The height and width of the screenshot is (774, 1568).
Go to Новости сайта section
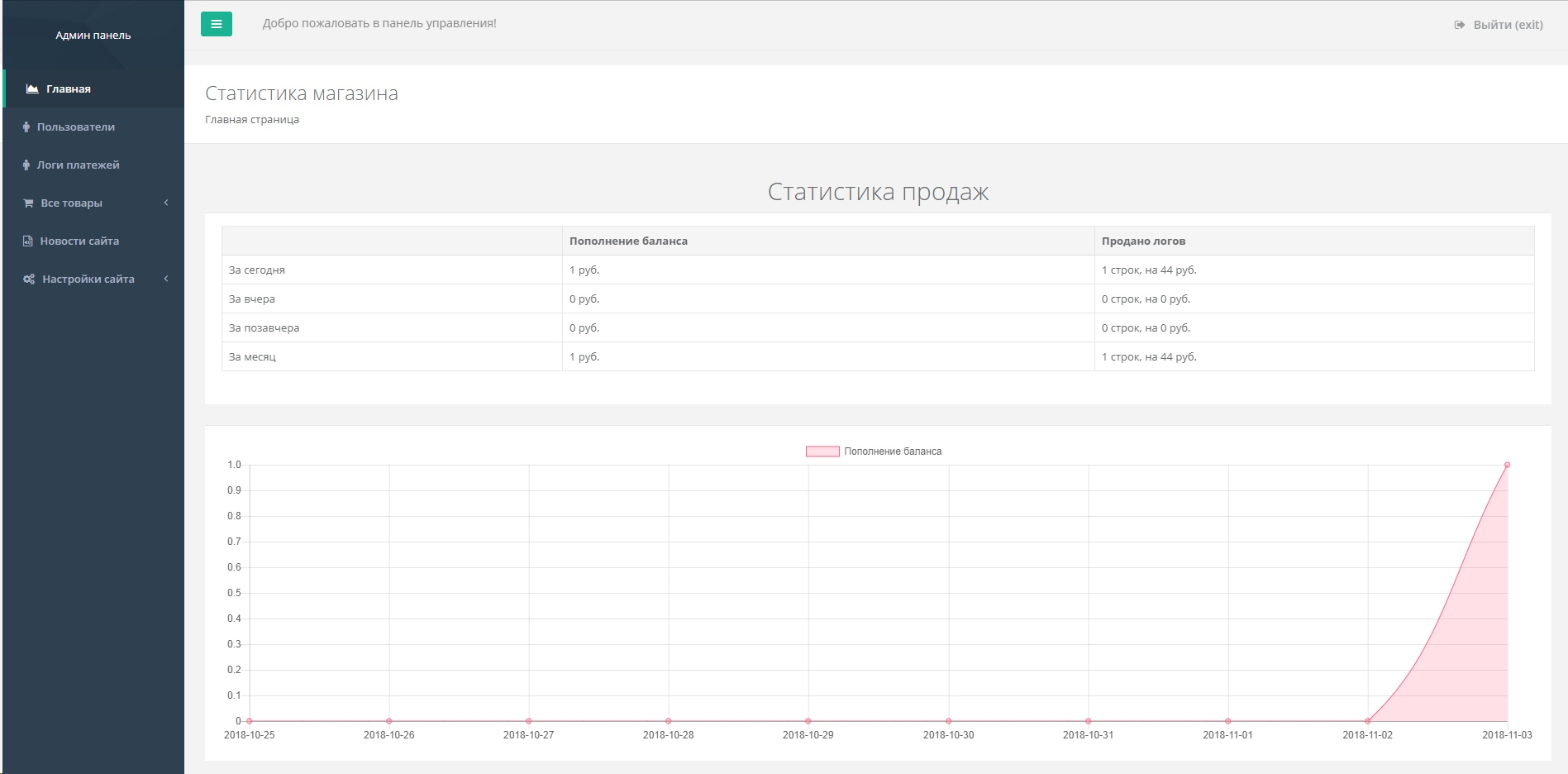pyautogui.click(x=79, y=241)
